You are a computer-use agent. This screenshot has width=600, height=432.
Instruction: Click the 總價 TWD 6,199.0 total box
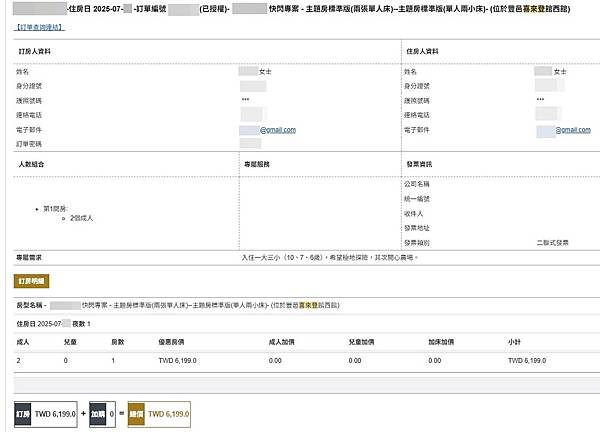click(x=159, y=414)
